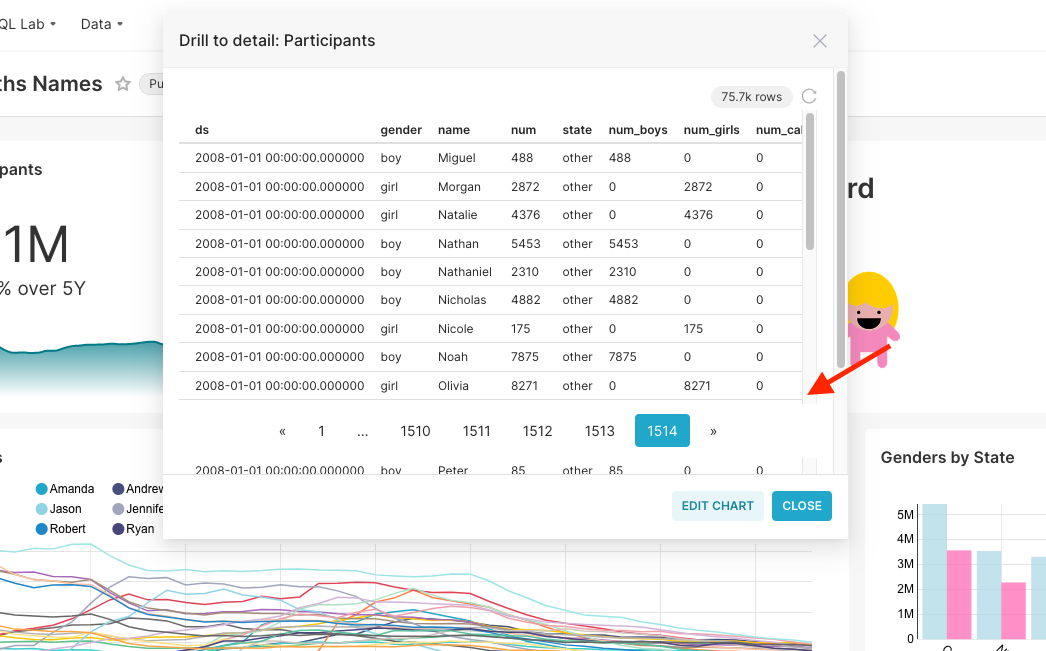
Task: Sort by the state column header
Action: [x=577, y=130]
